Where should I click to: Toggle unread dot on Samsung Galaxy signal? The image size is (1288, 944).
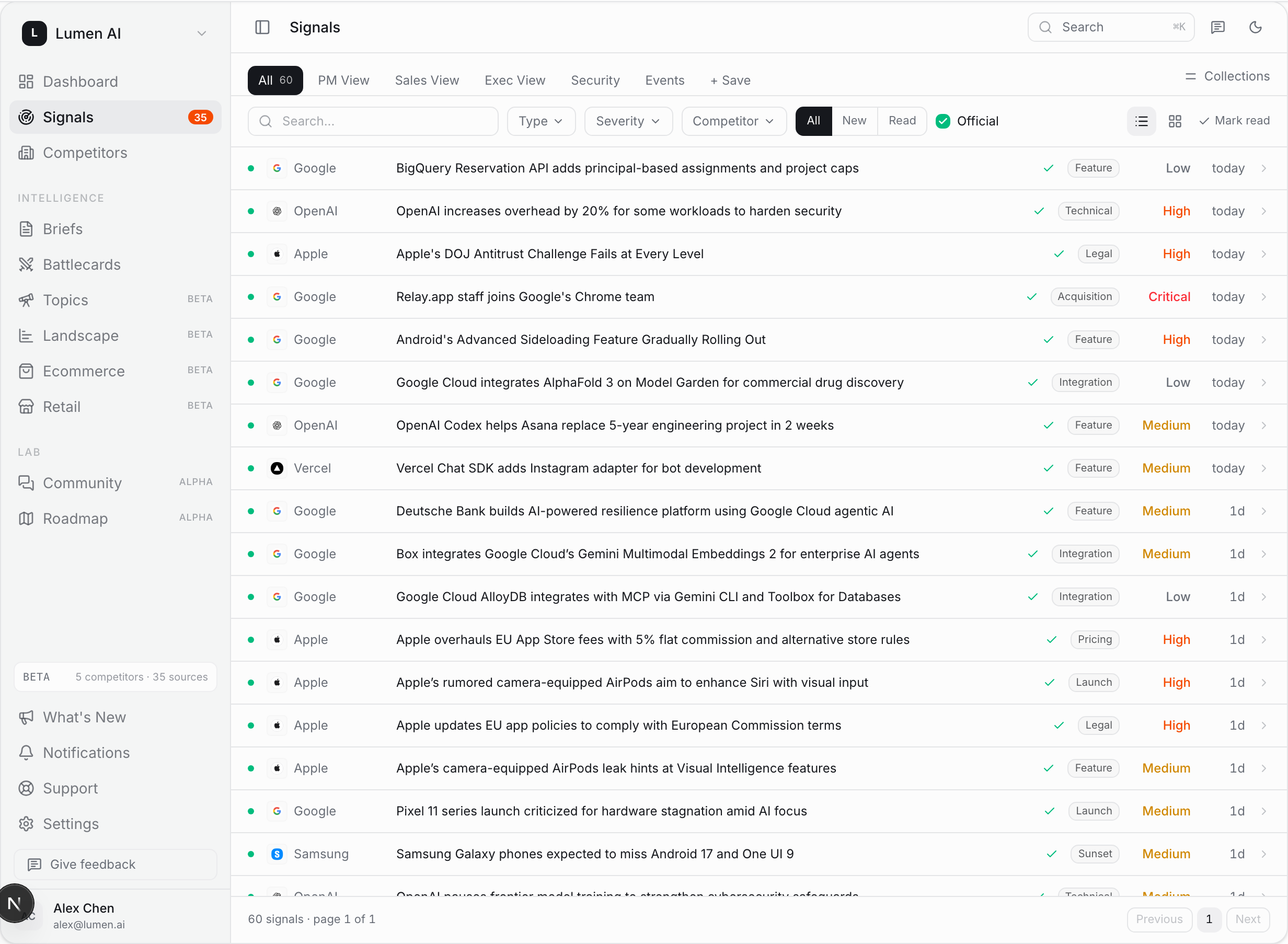click(251, 854)
